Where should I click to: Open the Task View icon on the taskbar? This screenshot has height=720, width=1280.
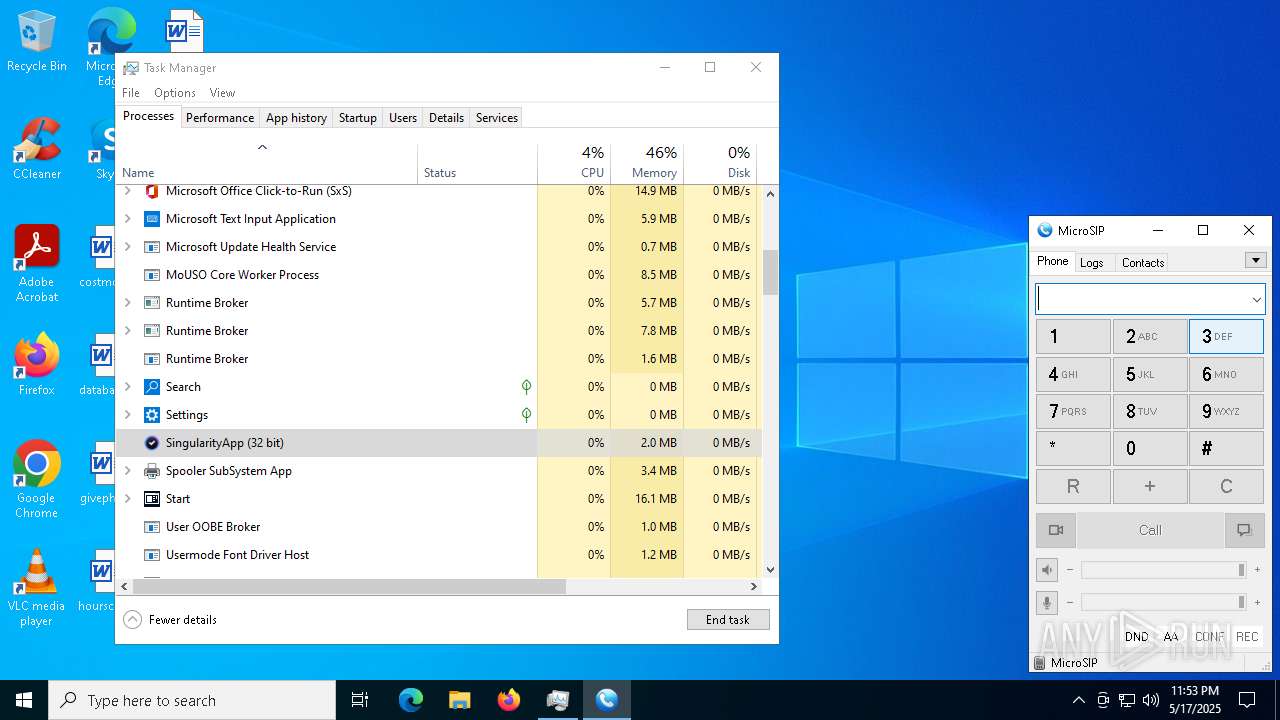[360, 700]
